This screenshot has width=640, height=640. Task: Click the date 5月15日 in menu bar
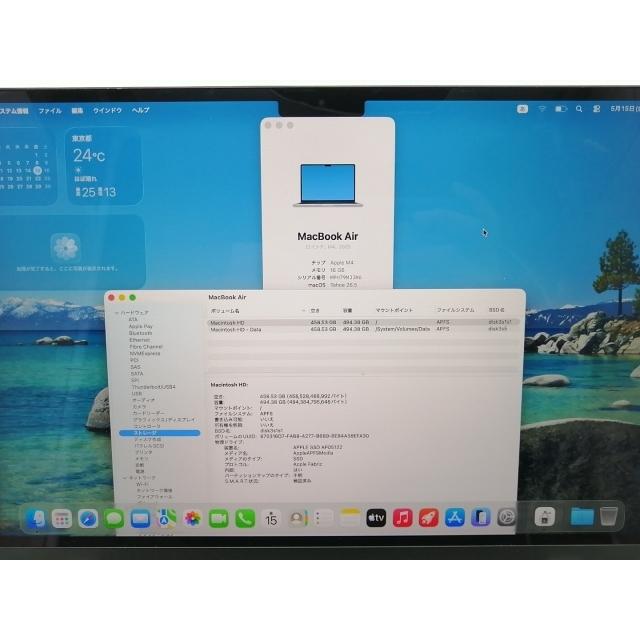(625, 109)
